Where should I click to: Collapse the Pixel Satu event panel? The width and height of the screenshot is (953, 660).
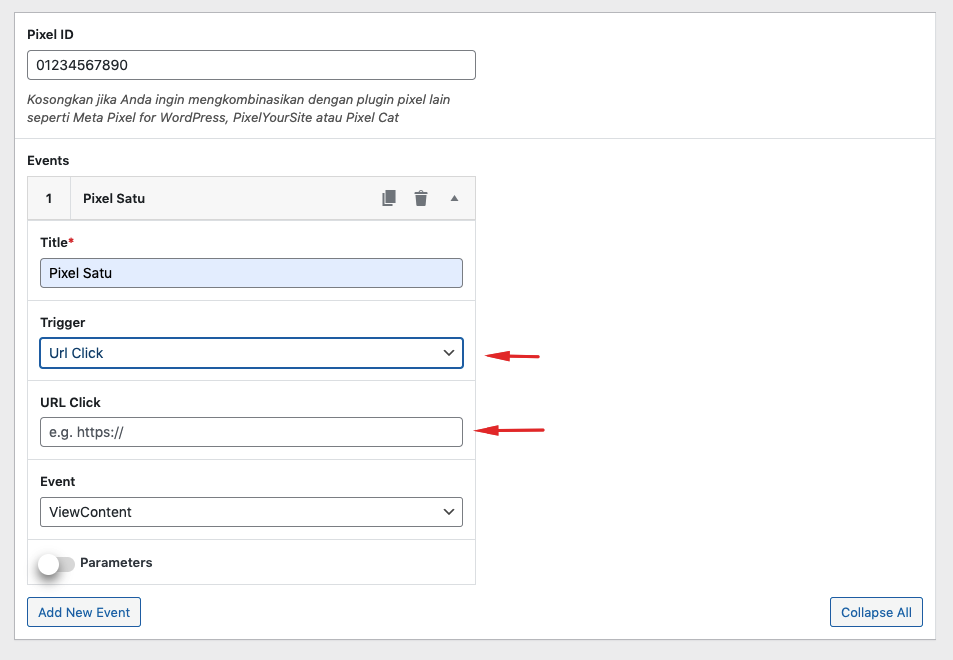[x=454, y=198]
